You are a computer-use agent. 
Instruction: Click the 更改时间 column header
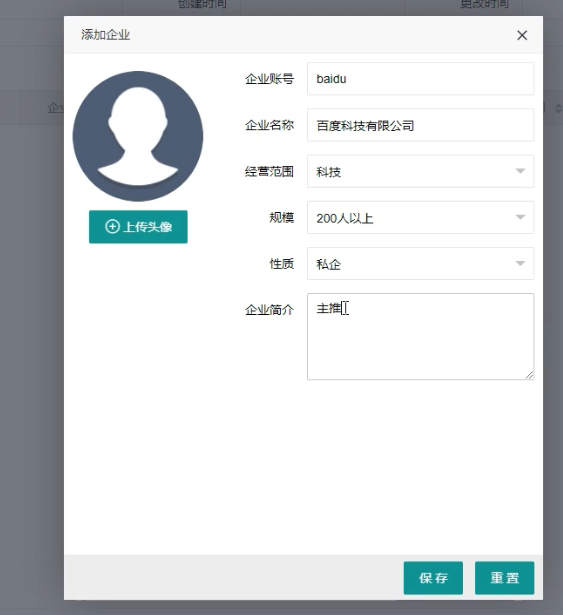coord(484,4)
